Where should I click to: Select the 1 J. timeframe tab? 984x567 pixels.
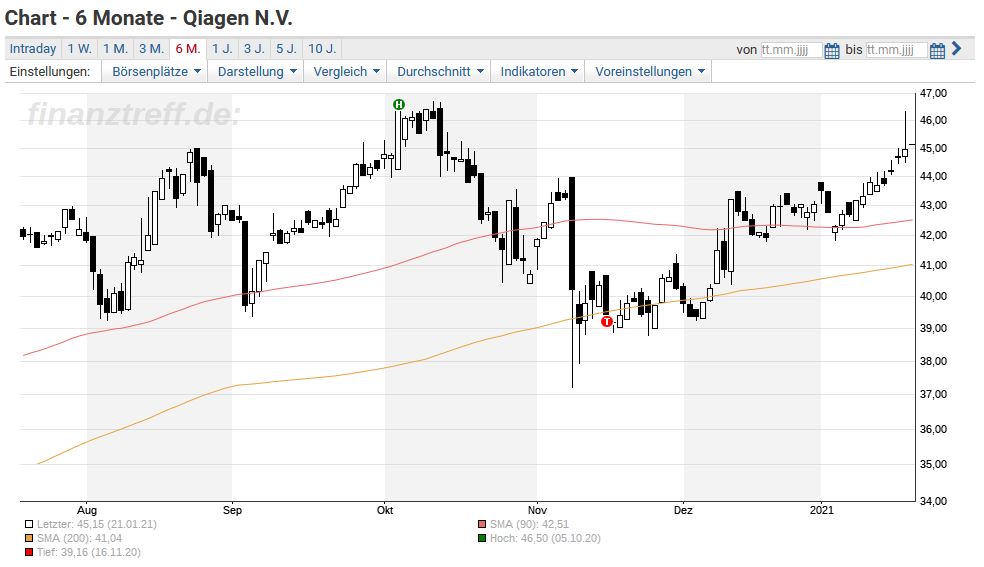[222, 49]
